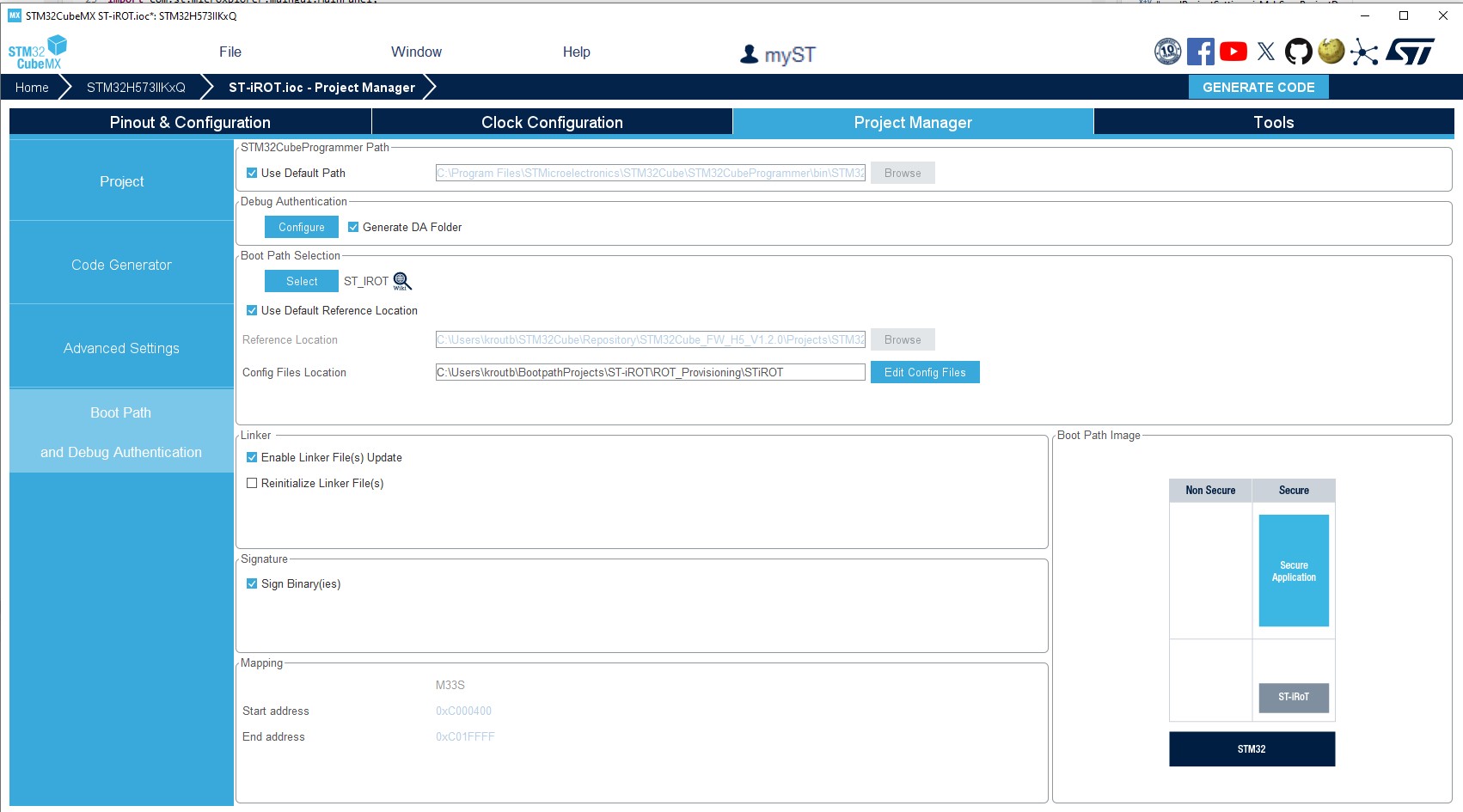The width and height of the screenshot is (1463, 812).
Task: Click Browse for Reference Location
Action: click(x=903, y=339)
